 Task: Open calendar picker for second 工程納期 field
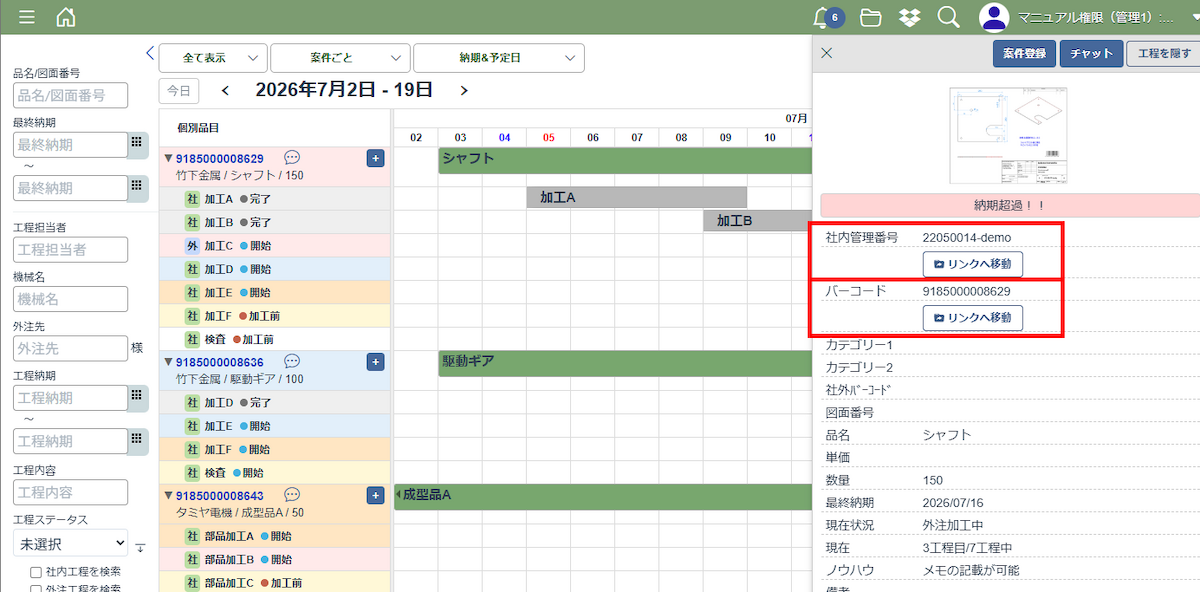tap(138, 441)
